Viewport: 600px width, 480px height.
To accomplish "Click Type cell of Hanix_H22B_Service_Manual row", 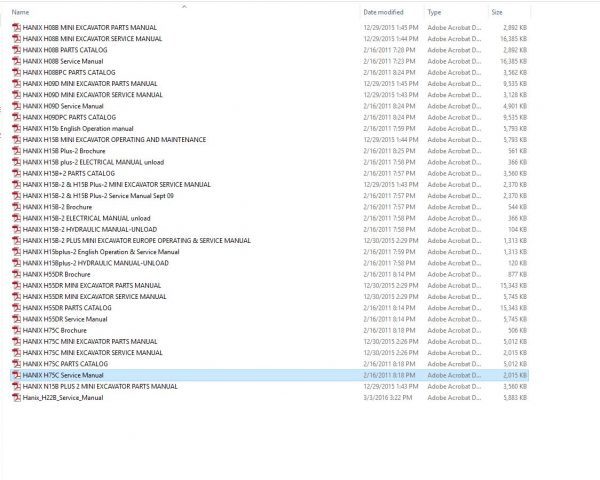I will [x=454, y=398].
